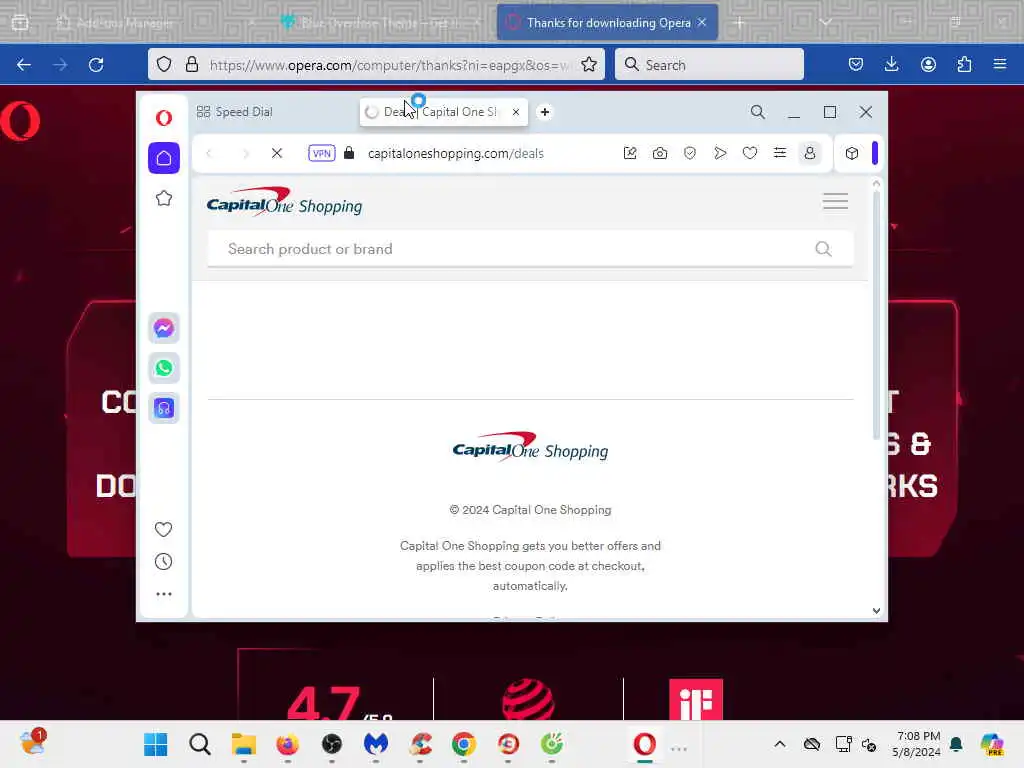Open Firefox Extensions puzzle icon
The image size is (1024, 768).
(x=964, y=65)
